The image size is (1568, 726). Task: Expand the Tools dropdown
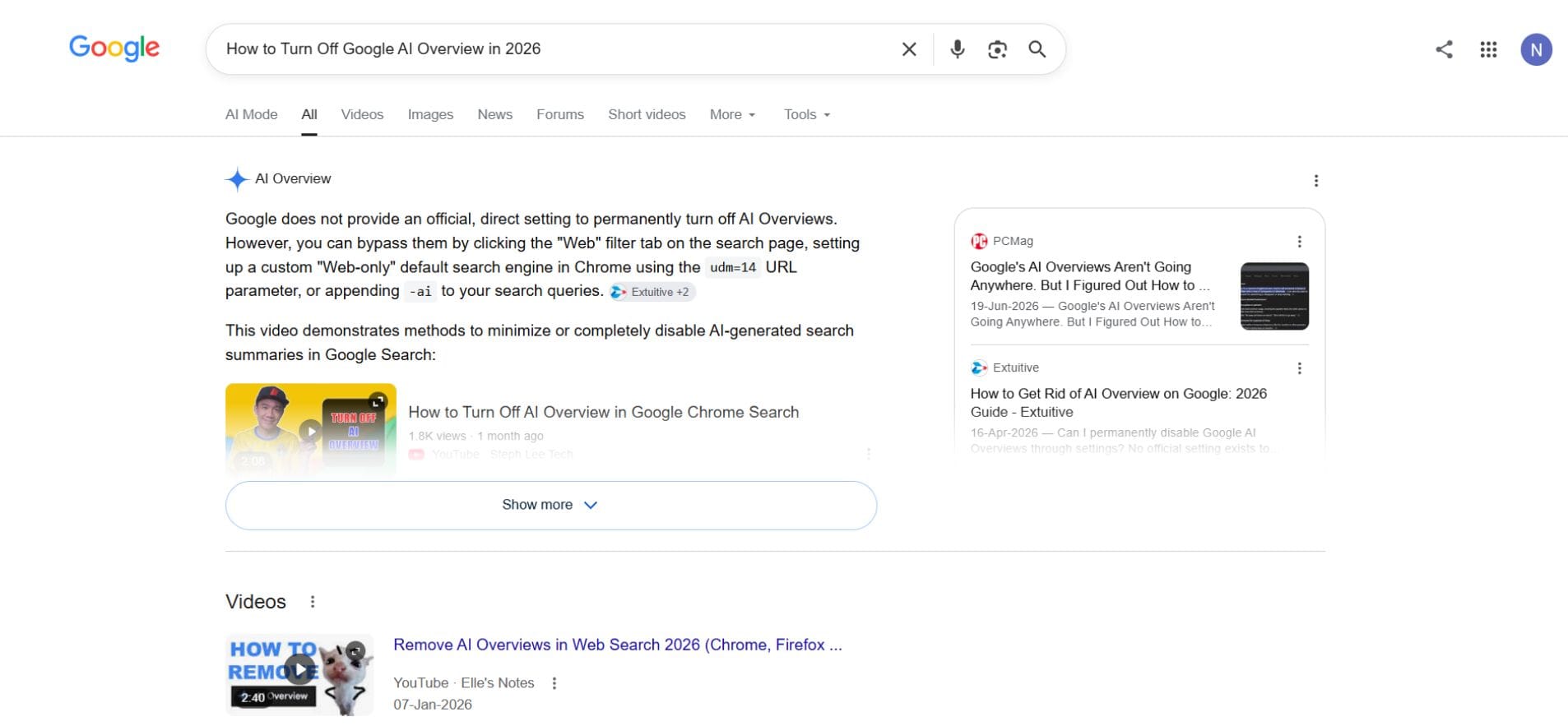point(807,114)
